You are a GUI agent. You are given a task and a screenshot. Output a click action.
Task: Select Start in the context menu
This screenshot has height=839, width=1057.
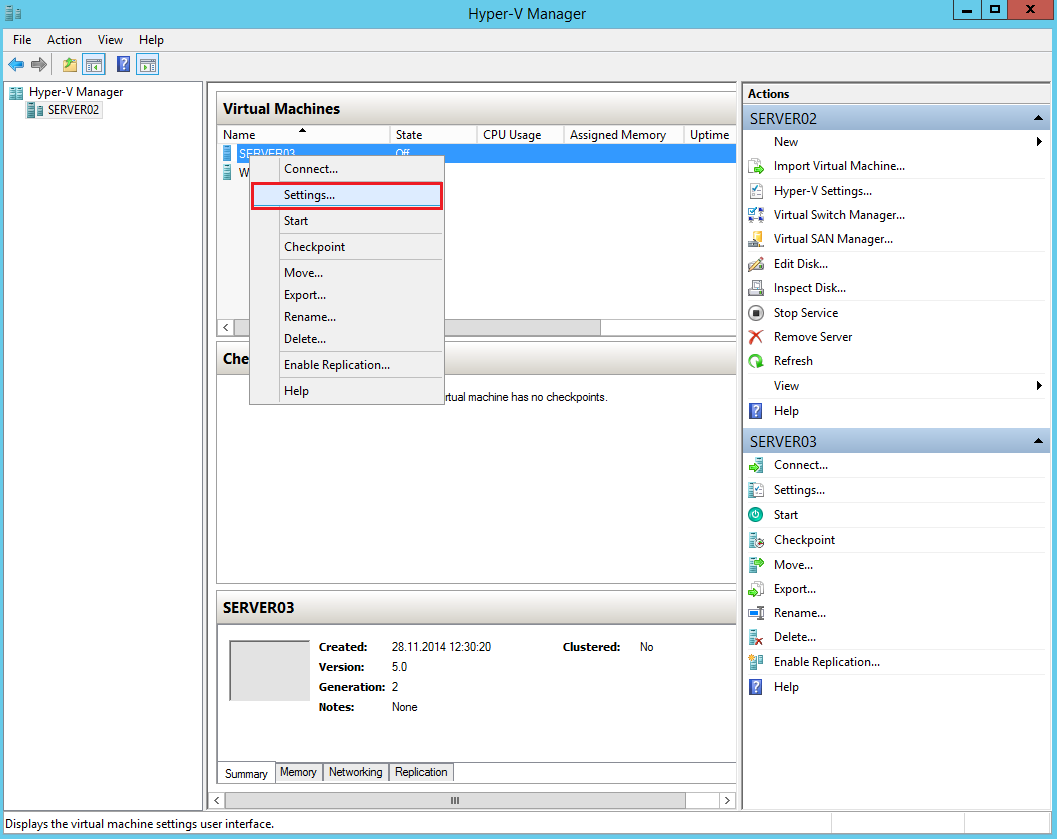347,221
